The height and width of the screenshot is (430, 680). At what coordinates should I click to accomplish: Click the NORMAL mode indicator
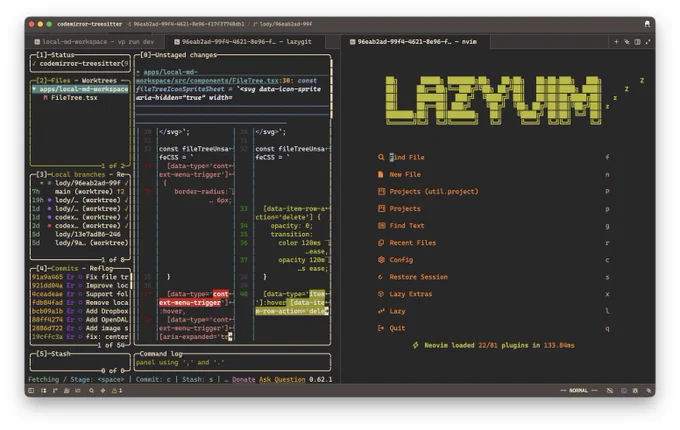click(x=579, y=391)
